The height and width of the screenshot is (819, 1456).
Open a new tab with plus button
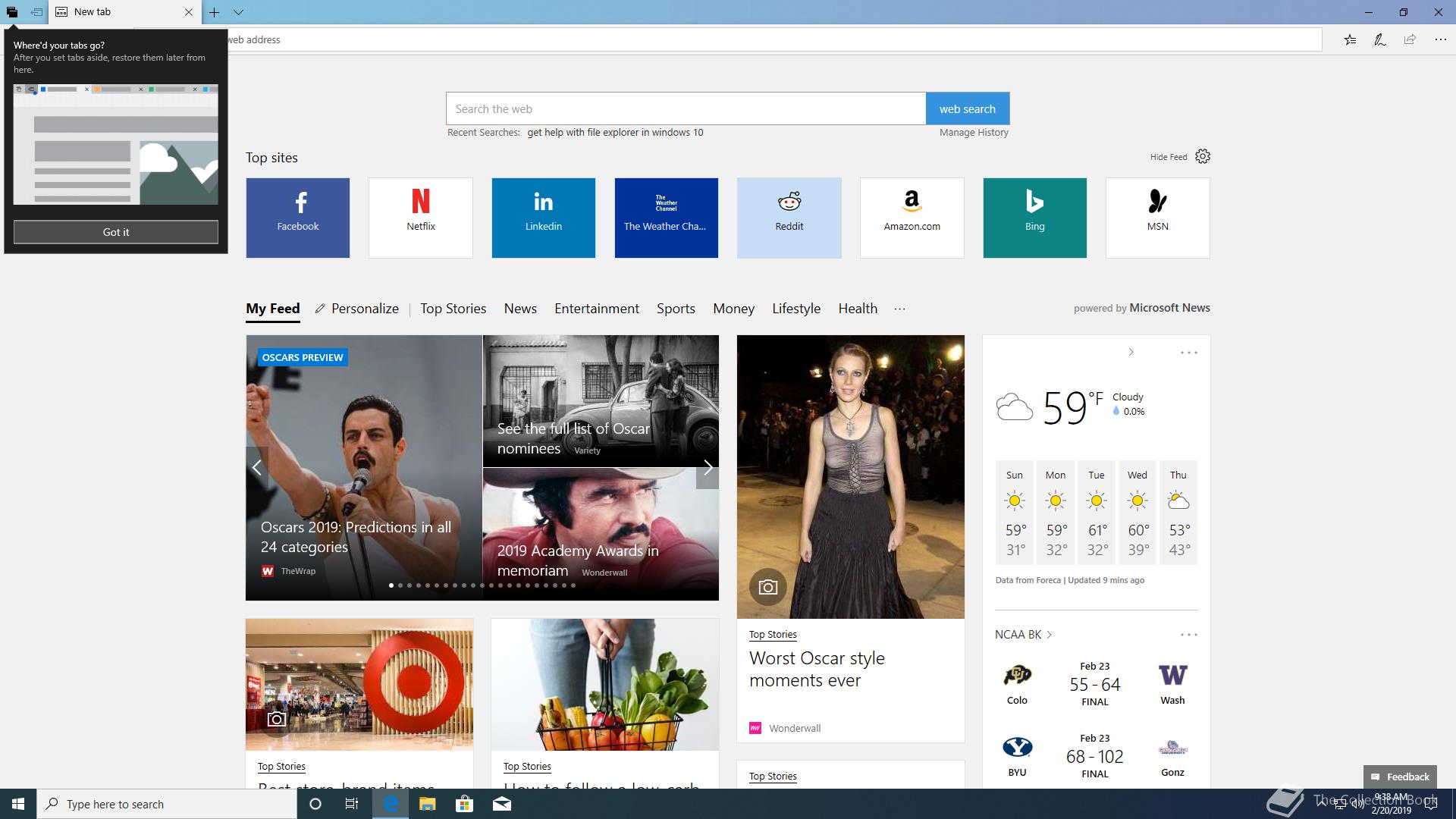[x=215, y=12]
